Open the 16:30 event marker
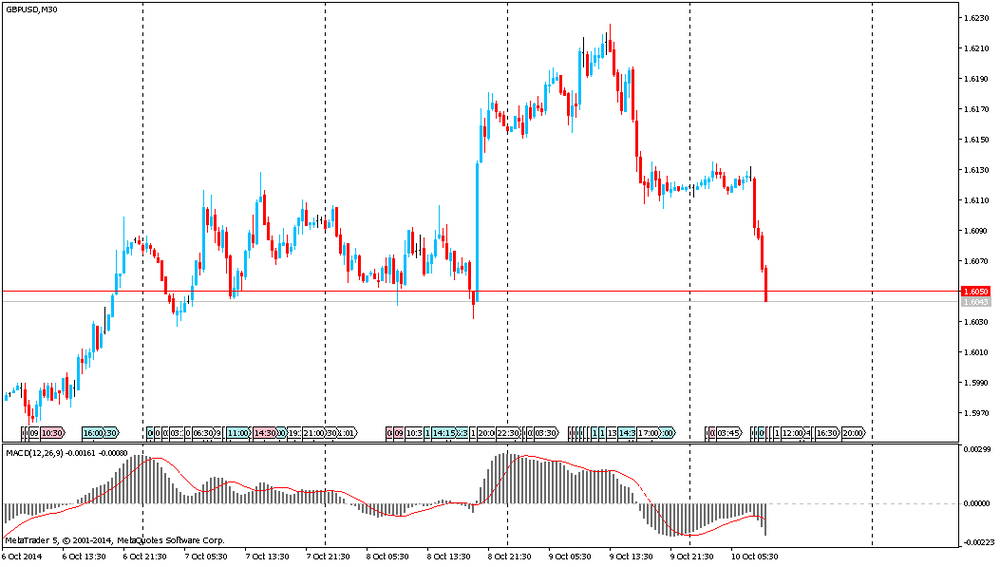 point(826,433)
